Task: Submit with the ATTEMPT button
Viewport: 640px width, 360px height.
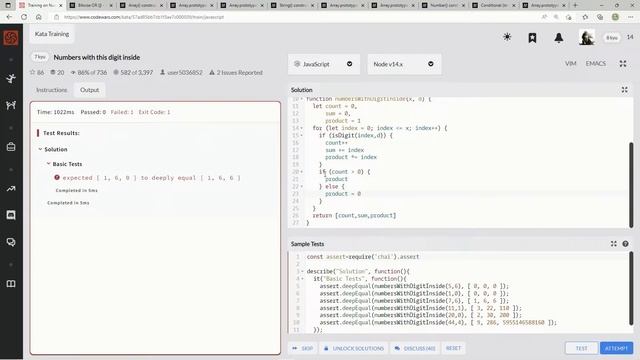Action: [616, 348]
